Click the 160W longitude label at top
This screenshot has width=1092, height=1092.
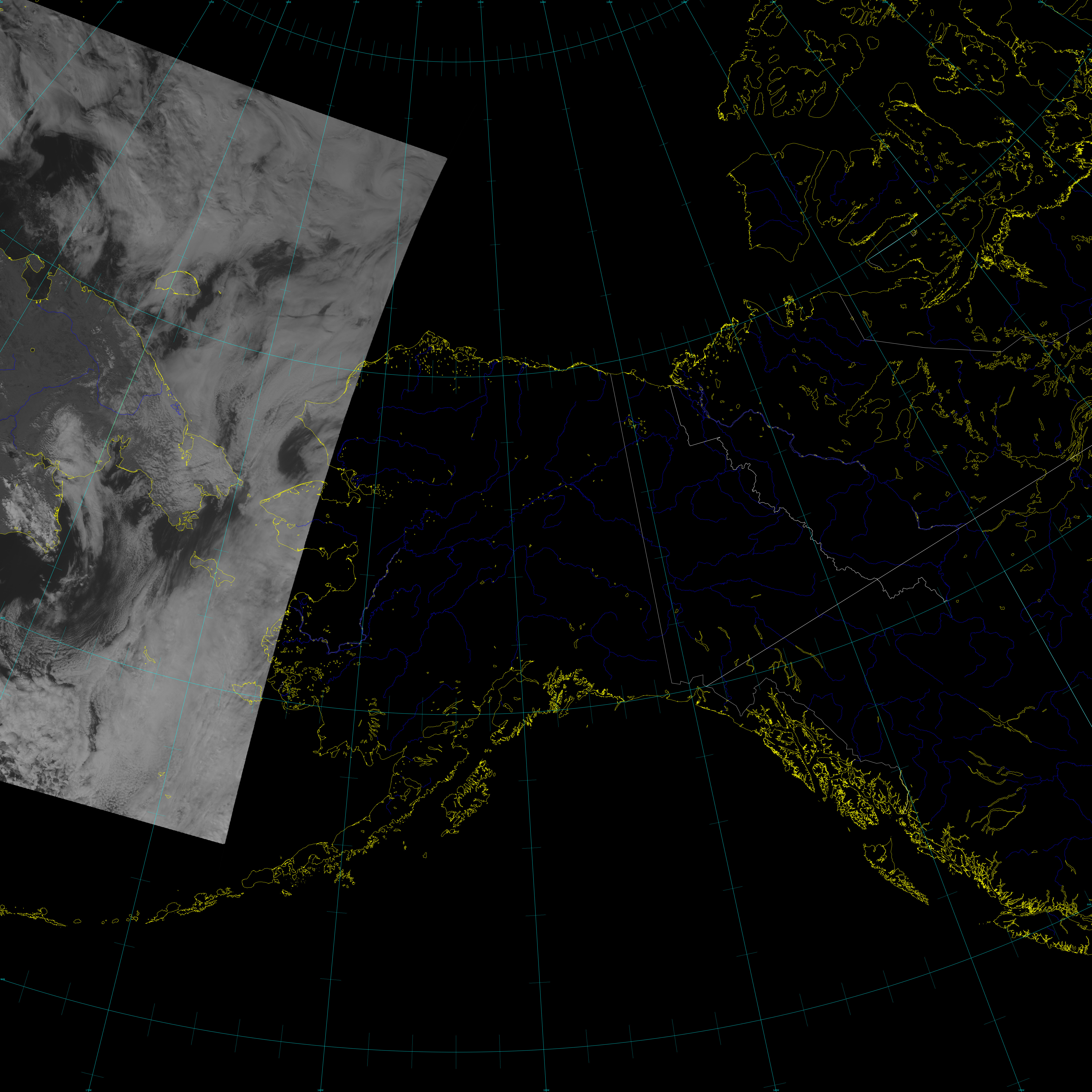[419, 2]
